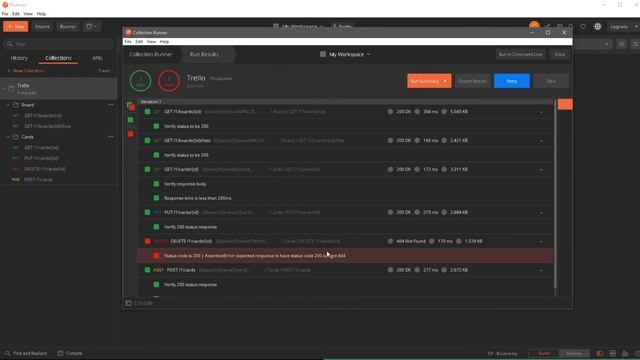The width and height of the screenshot is (640, 360).
Task: Click the orange New button in the main window
Action: tap(16, 27)
